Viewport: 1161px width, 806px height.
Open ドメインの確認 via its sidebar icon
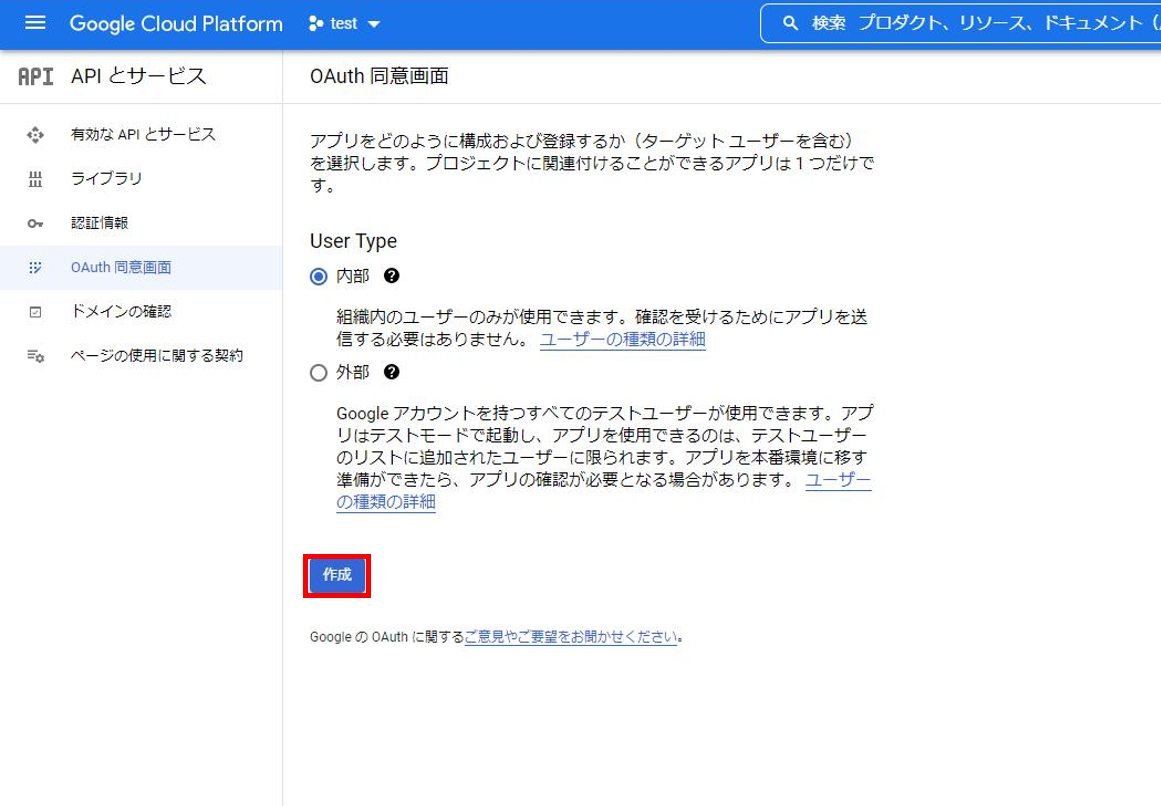coord(33,311)
